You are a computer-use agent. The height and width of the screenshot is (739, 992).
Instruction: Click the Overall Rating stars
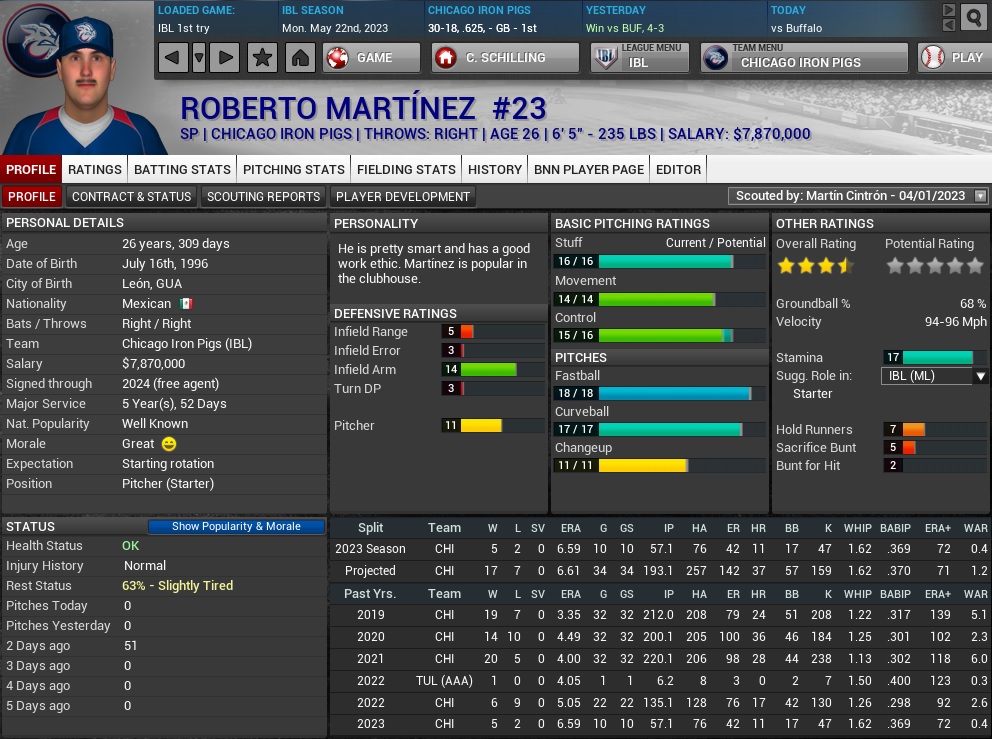(x=815, y=266)
